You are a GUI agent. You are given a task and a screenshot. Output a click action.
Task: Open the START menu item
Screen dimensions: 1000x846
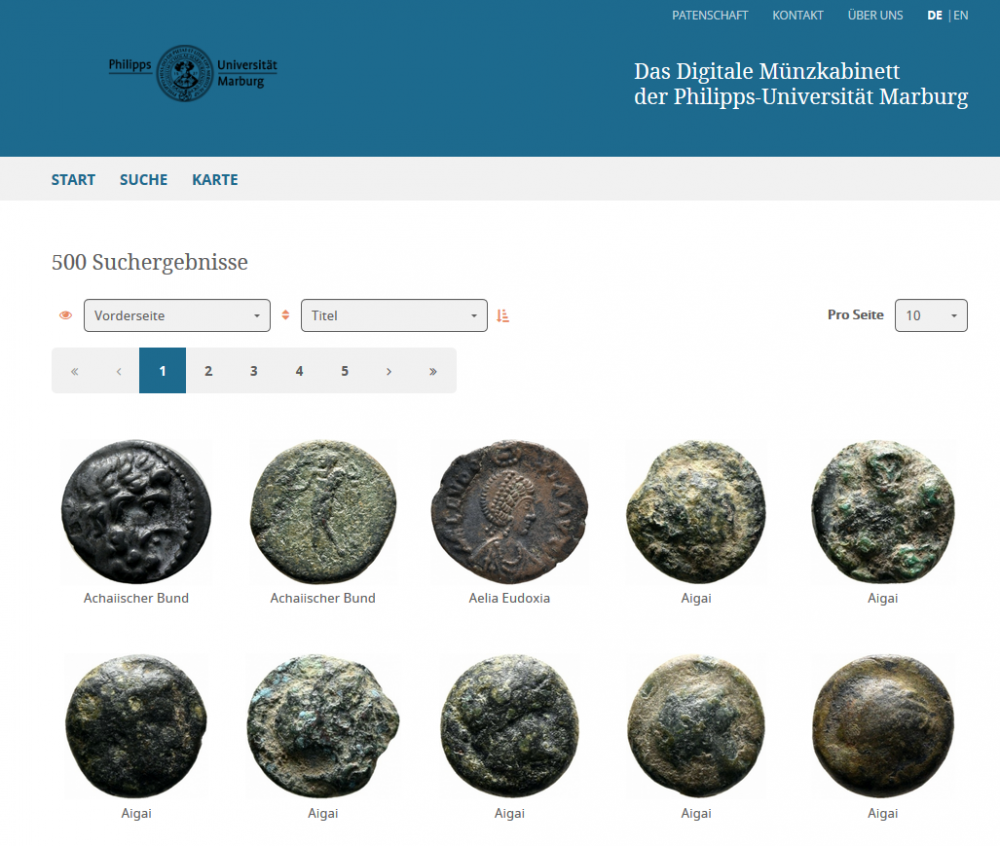coord(73,180)
